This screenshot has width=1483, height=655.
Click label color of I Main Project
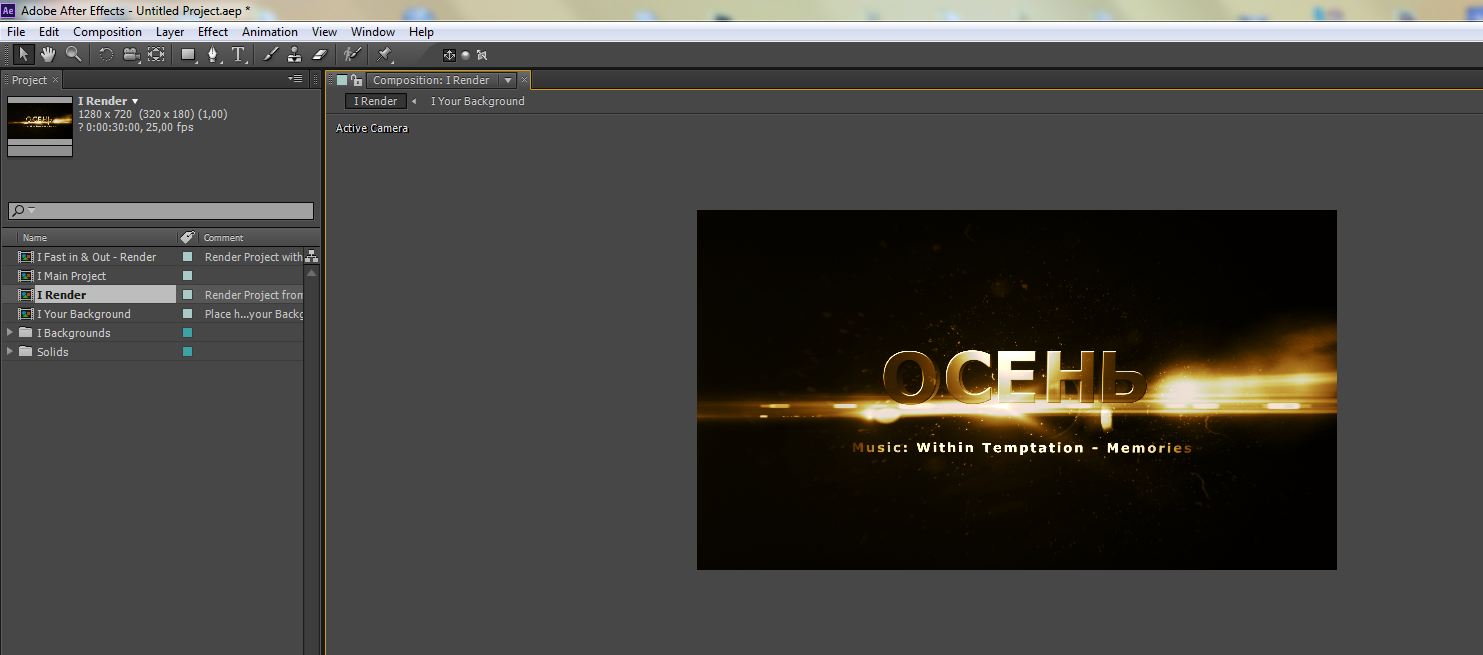[x=187, y=276]
